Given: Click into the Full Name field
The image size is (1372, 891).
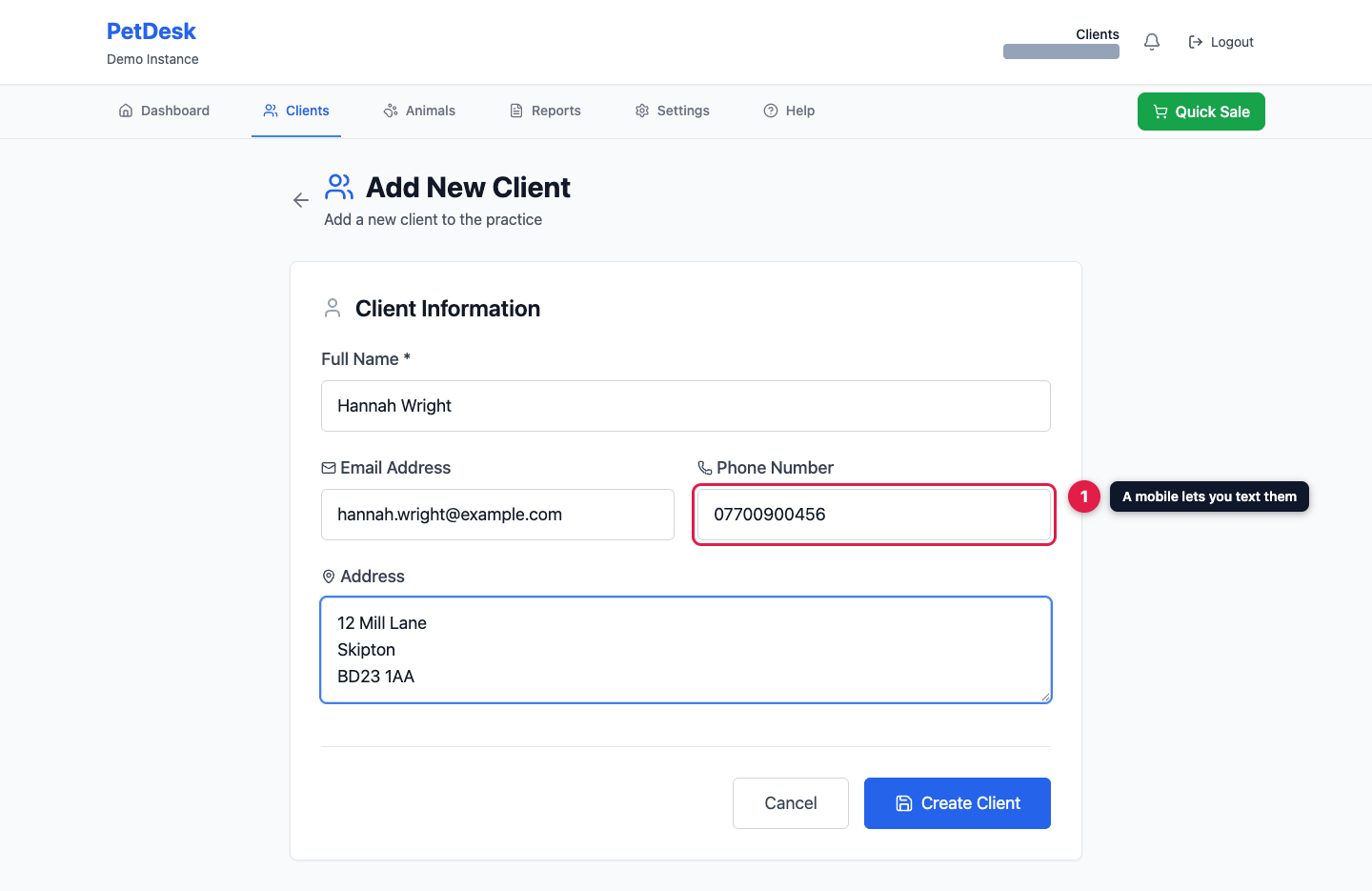Looking at the screenshot, I should click(x=686, y=406).
